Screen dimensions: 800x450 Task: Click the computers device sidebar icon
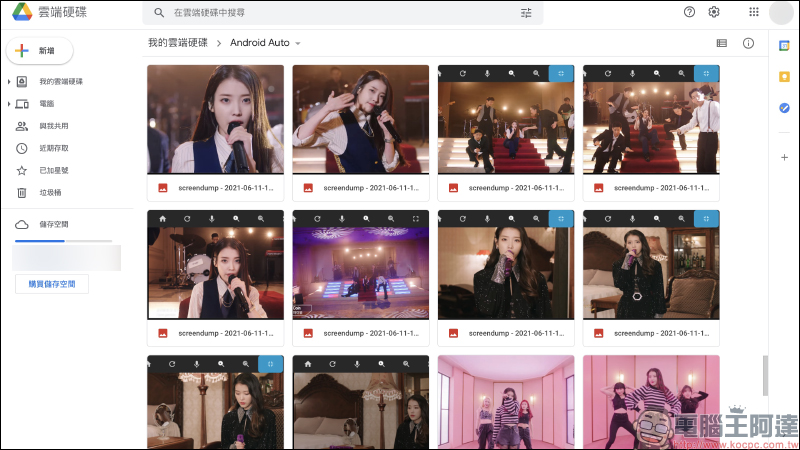[x=21, y=104]
